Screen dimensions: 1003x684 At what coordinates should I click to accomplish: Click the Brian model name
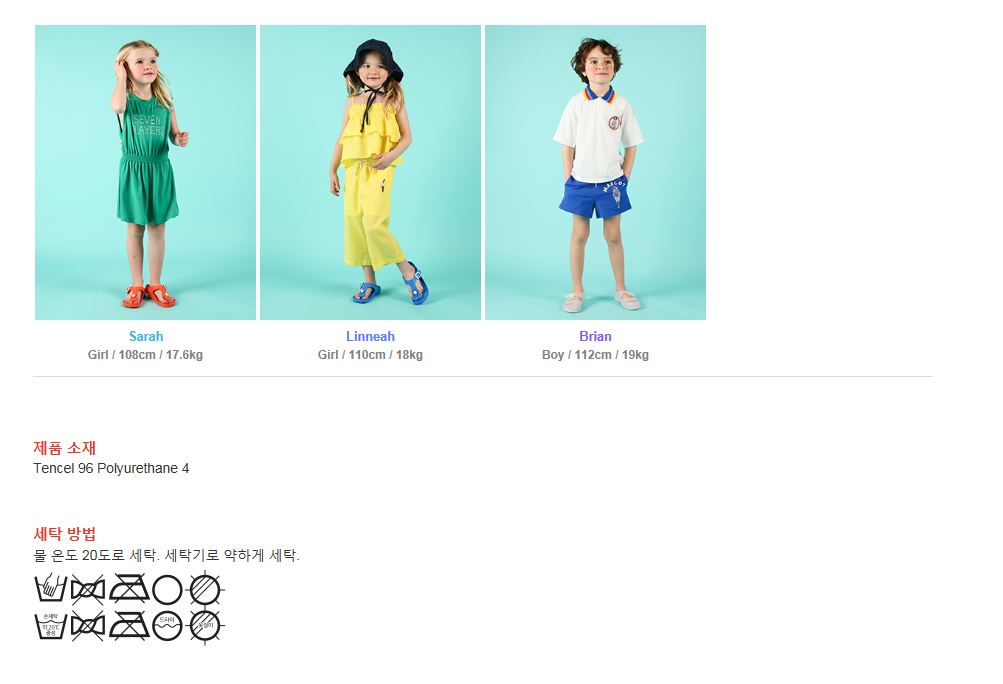(x=596, y=337)
